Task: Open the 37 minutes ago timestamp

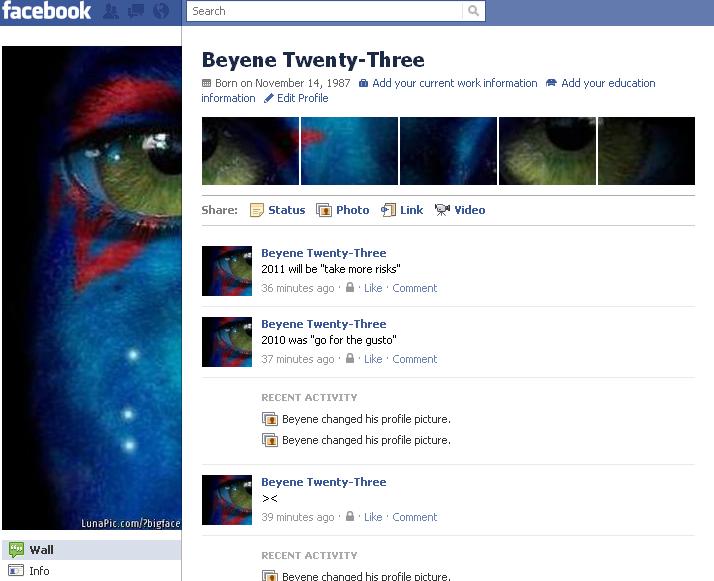Action: pyautogui.click(x=298, y=359)
